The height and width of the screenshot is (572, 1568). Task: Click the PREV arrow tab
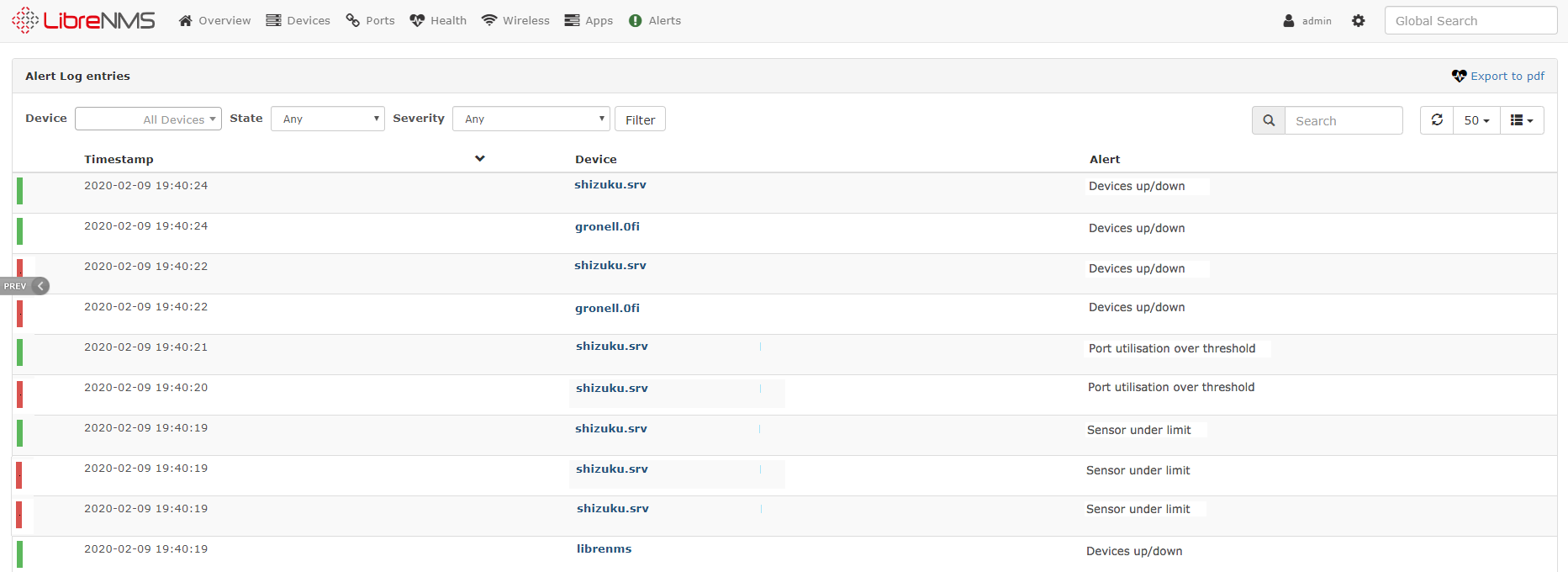pyautogui.click(x=24, y=286)
